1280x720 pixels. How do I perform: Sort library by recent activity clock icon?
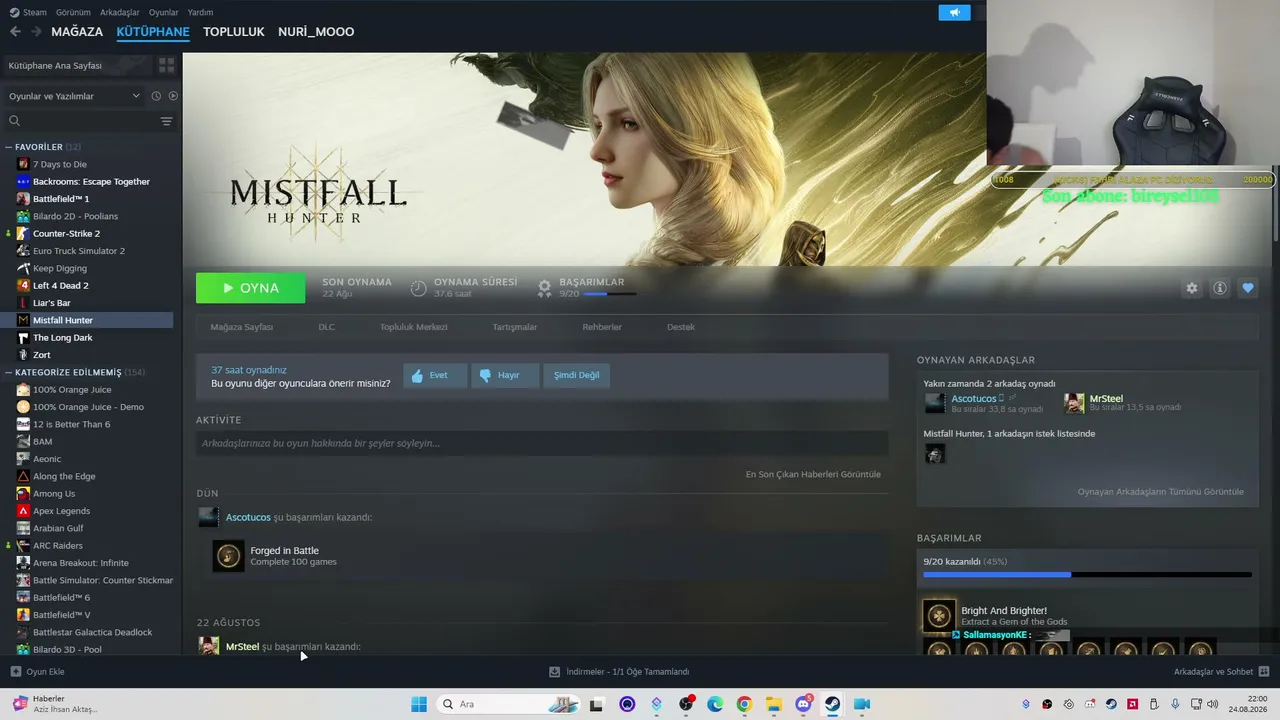(156, 96)
